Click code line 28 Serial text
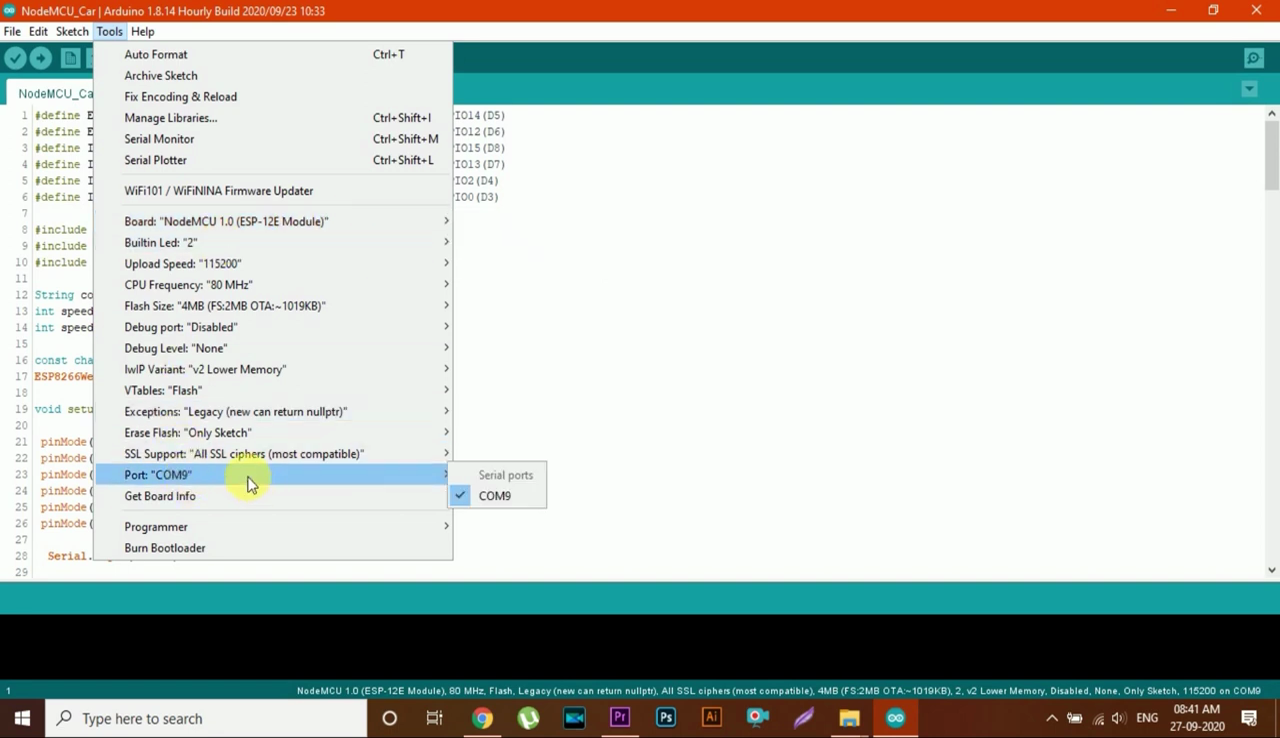This screenshot has width=1280, height=738. pos(67,556)
